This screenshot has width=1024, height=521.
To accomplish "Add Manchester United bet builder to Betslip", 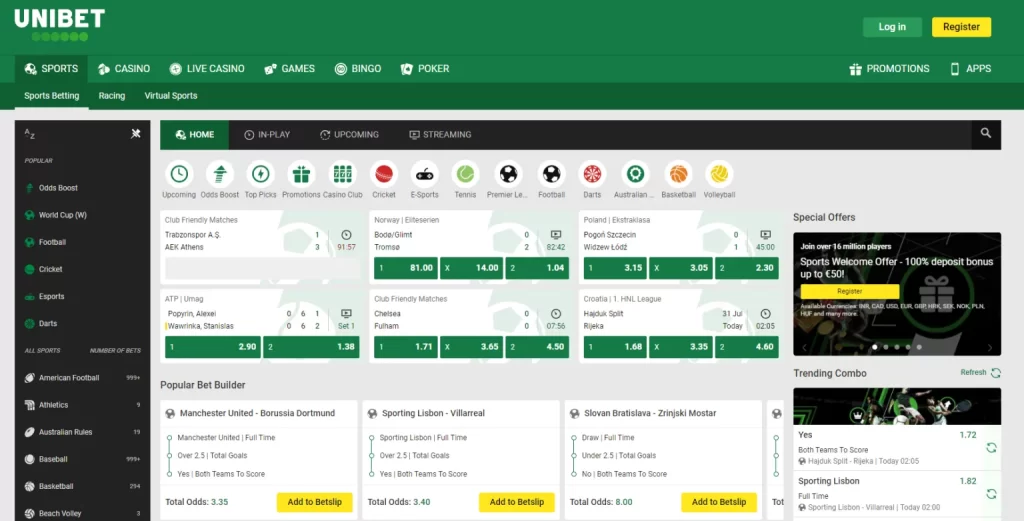I will click(x=314, y=502).
